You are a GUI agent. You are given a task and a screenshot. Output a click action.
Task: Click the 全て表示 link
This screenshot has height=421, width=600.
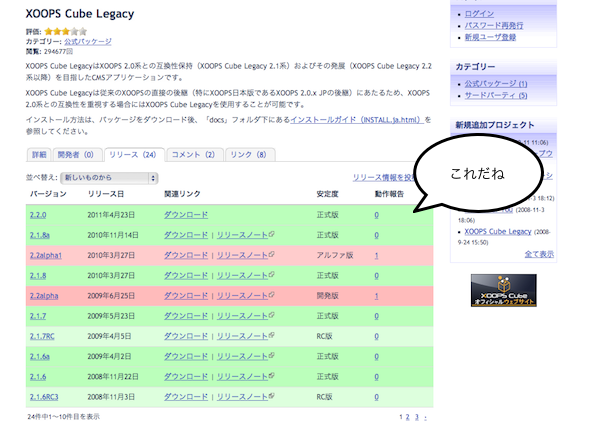pyautogui.click(x=539, y=254)
